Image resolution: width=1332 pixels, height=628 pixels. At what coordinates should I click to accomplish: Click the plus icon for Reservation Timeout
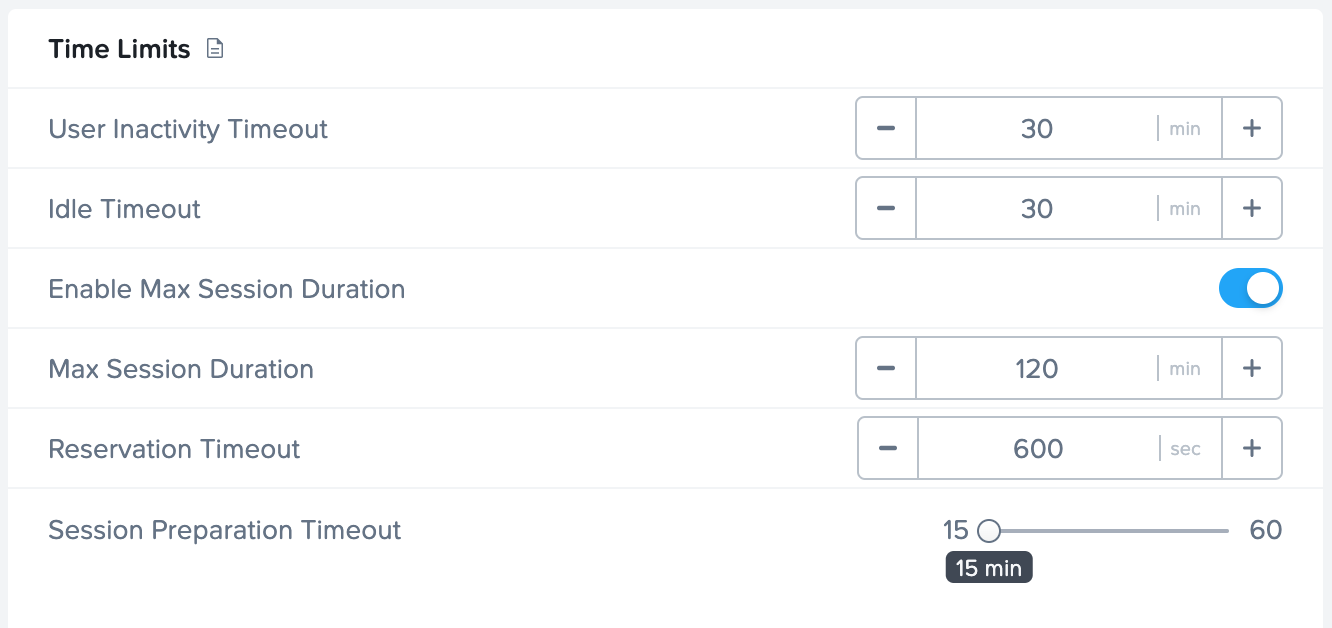click(1252, 448)
